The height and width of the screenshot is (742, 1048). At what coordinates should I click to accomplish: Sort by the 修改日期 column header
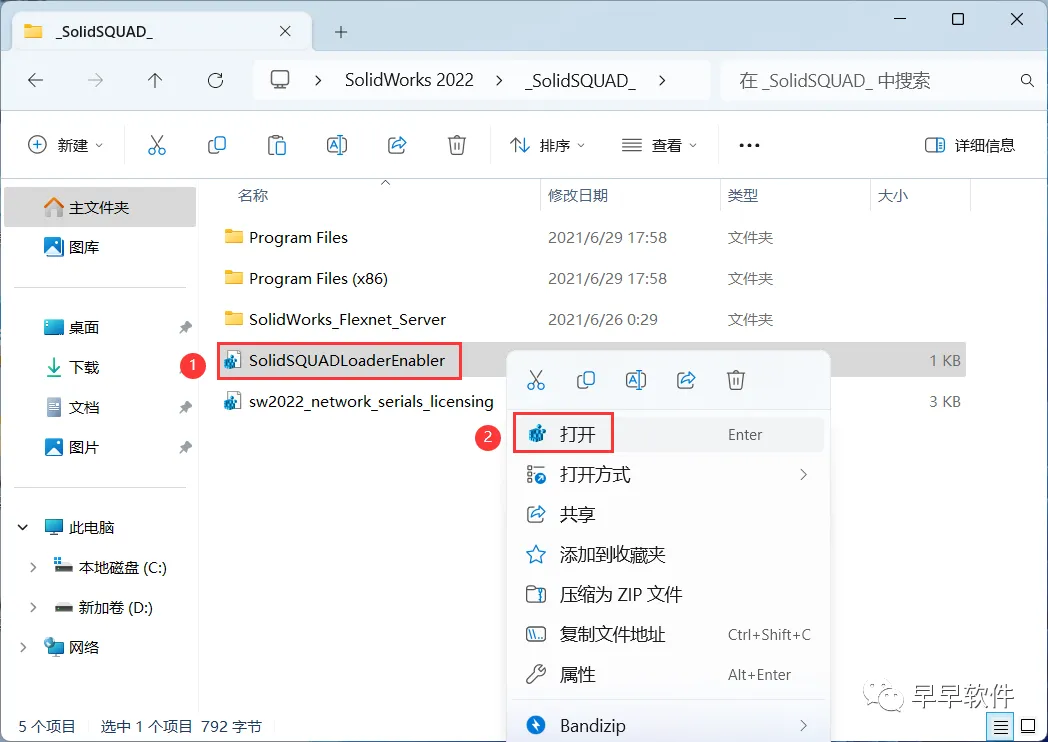click(577, 195)
